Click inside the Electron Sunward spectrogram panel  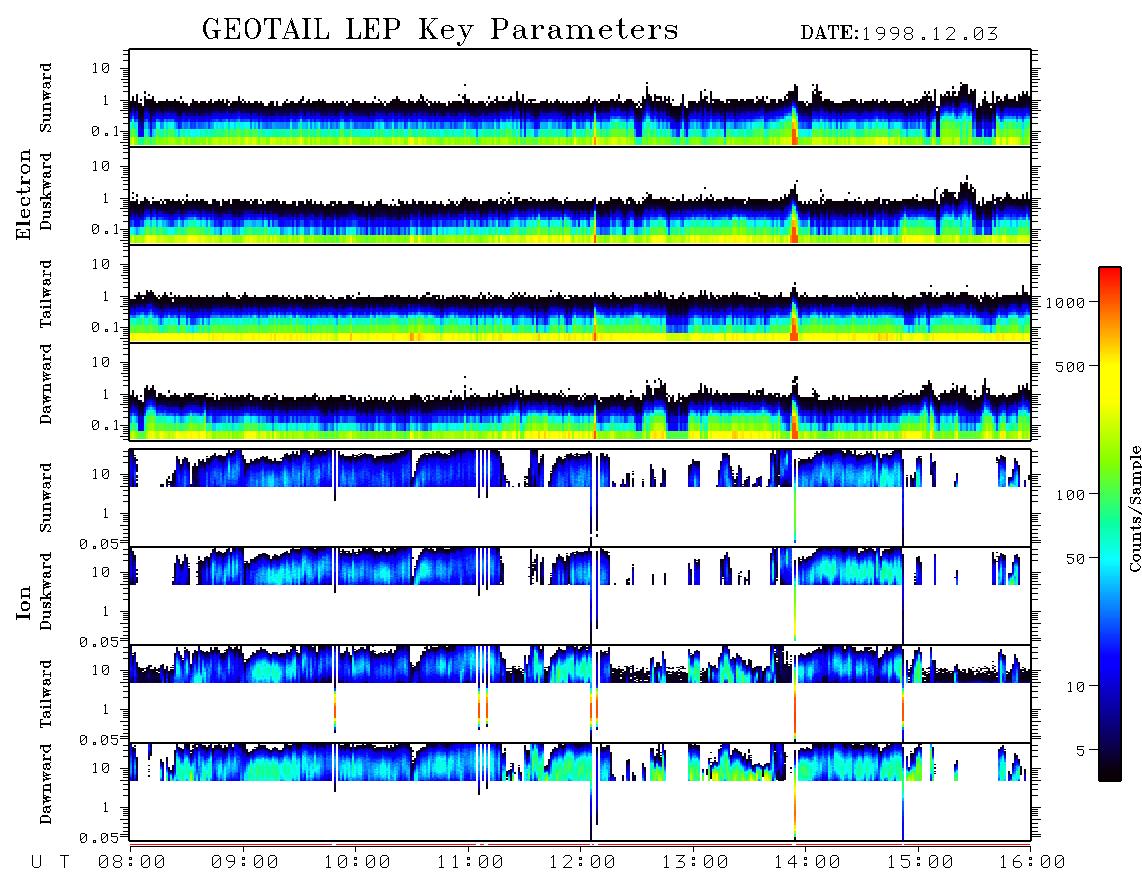click(x=580, y=98)
